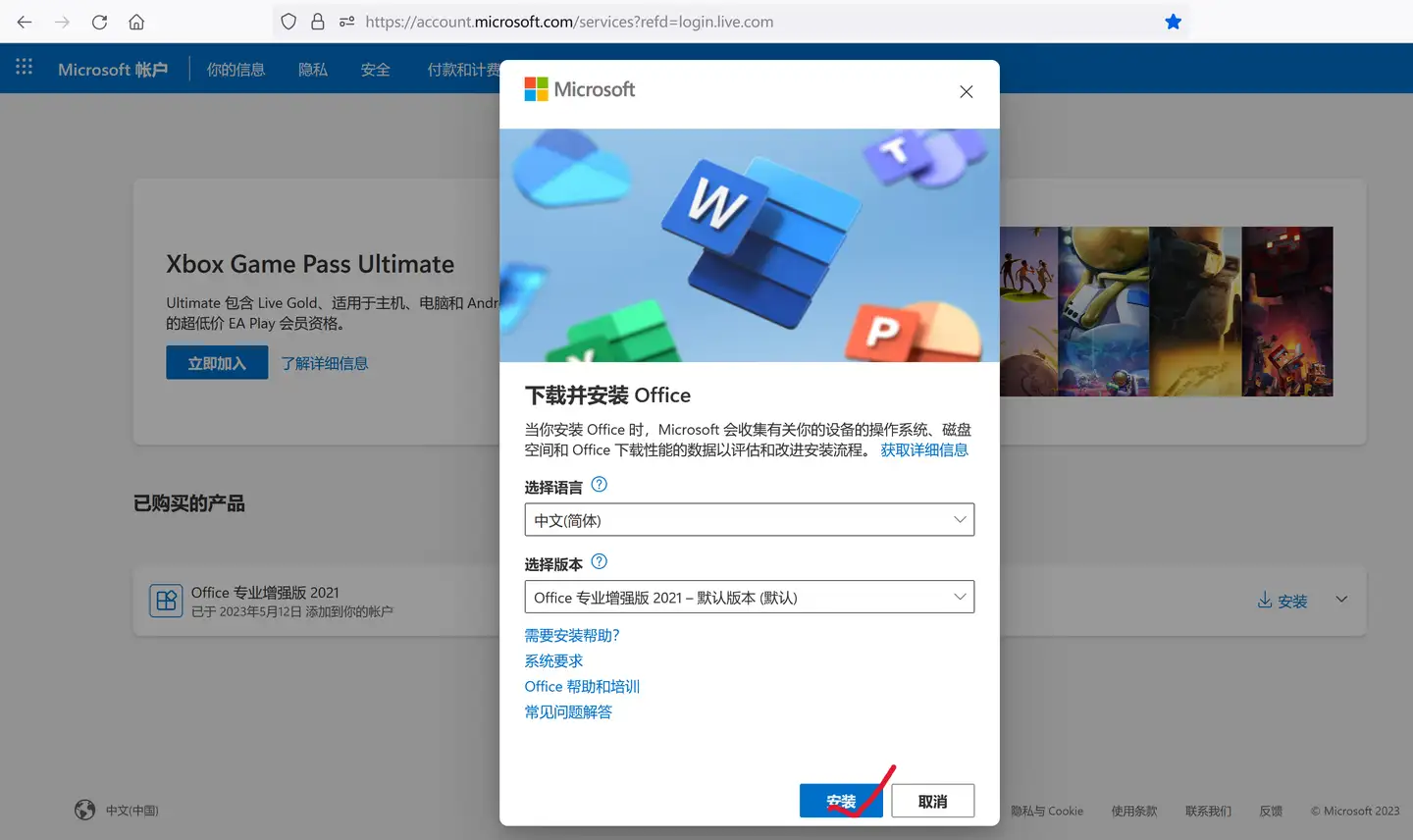The height and width of the screenshot is (840, 1413).
Task: Open 了解详细信息 link for Game Pass
Action: click(325, 363)
